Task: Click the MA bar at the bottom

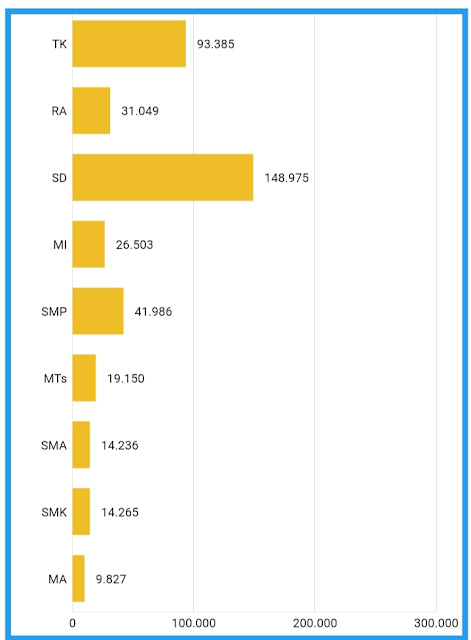Action: tap(78, 578)
